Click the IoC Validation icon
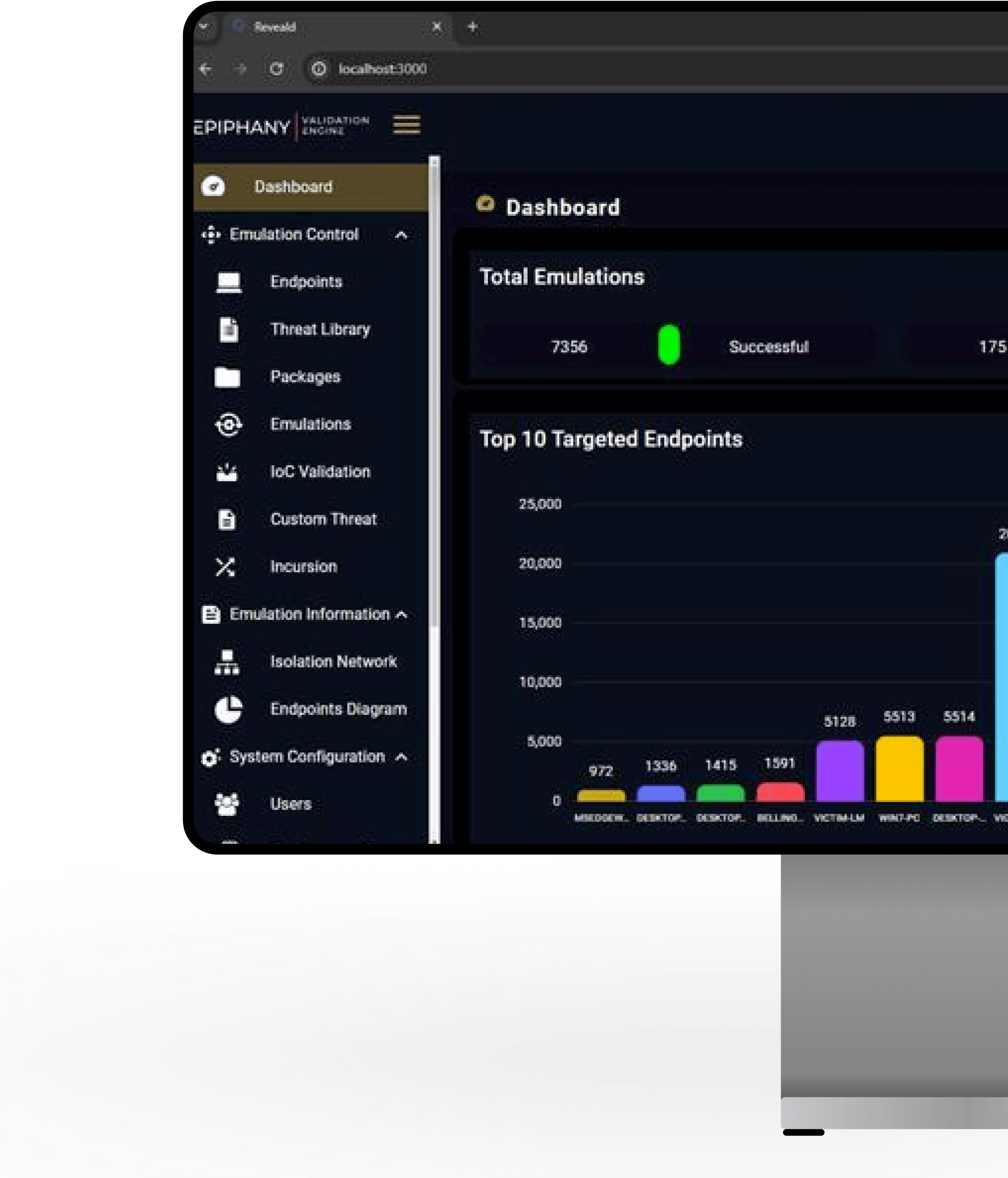This screenshot has width=1008, height=1178. pyautogui.click(x=227, y=472)
